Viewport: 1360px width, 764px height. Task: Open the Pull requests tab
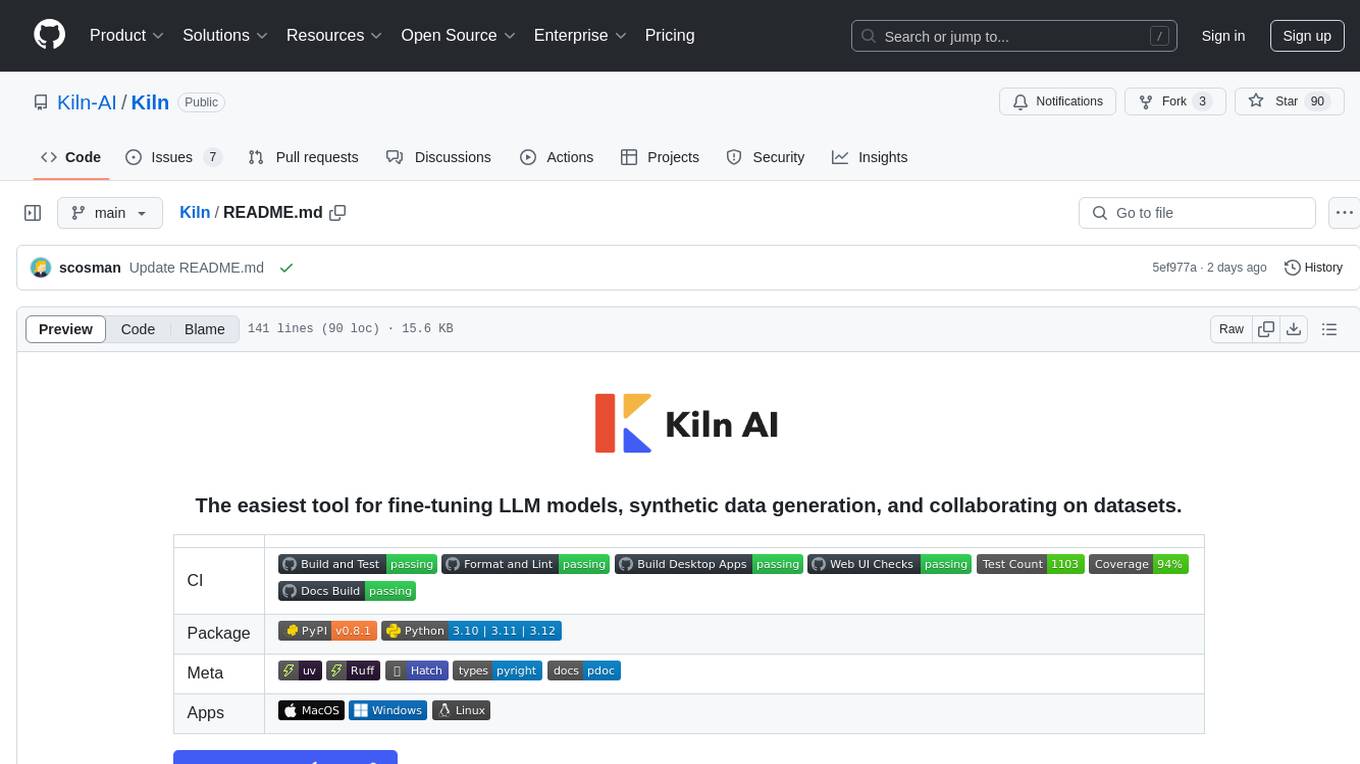(x=303, y=157)
